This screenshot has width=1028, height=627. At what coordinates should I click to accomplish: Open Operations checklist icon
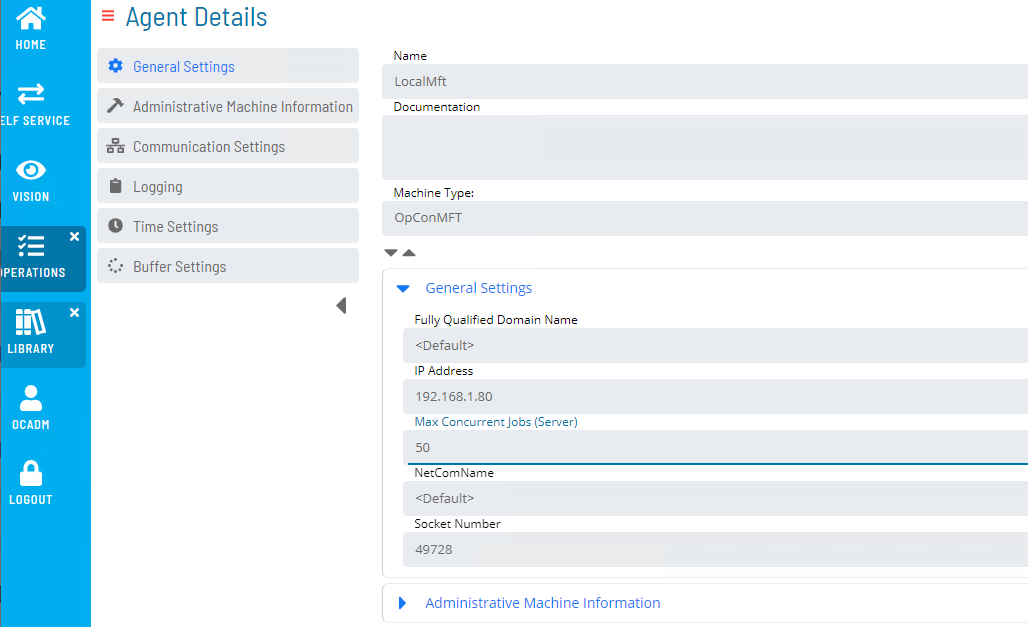31,246
